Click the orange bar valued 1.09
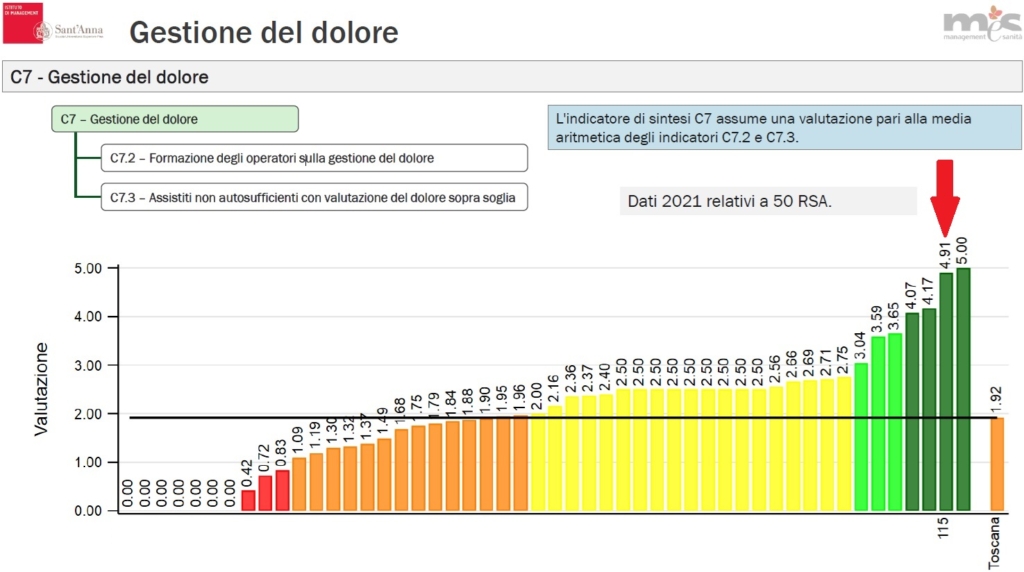The width and height of the screenshot is (1024, 572). point(299,484)
